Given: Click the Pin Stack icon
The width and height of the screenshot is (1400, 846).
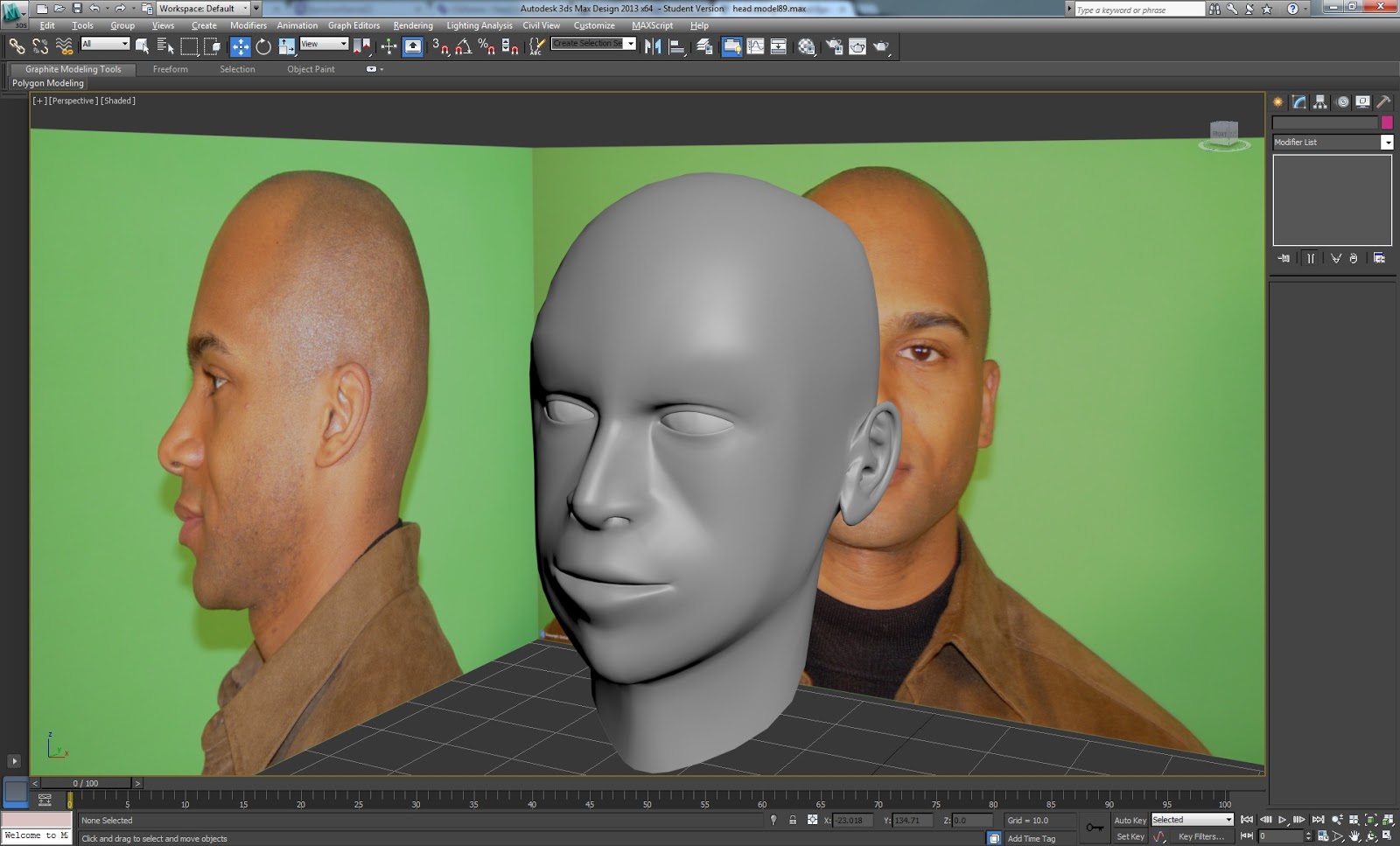Looking at the screenshot, I should [1284, 258].
